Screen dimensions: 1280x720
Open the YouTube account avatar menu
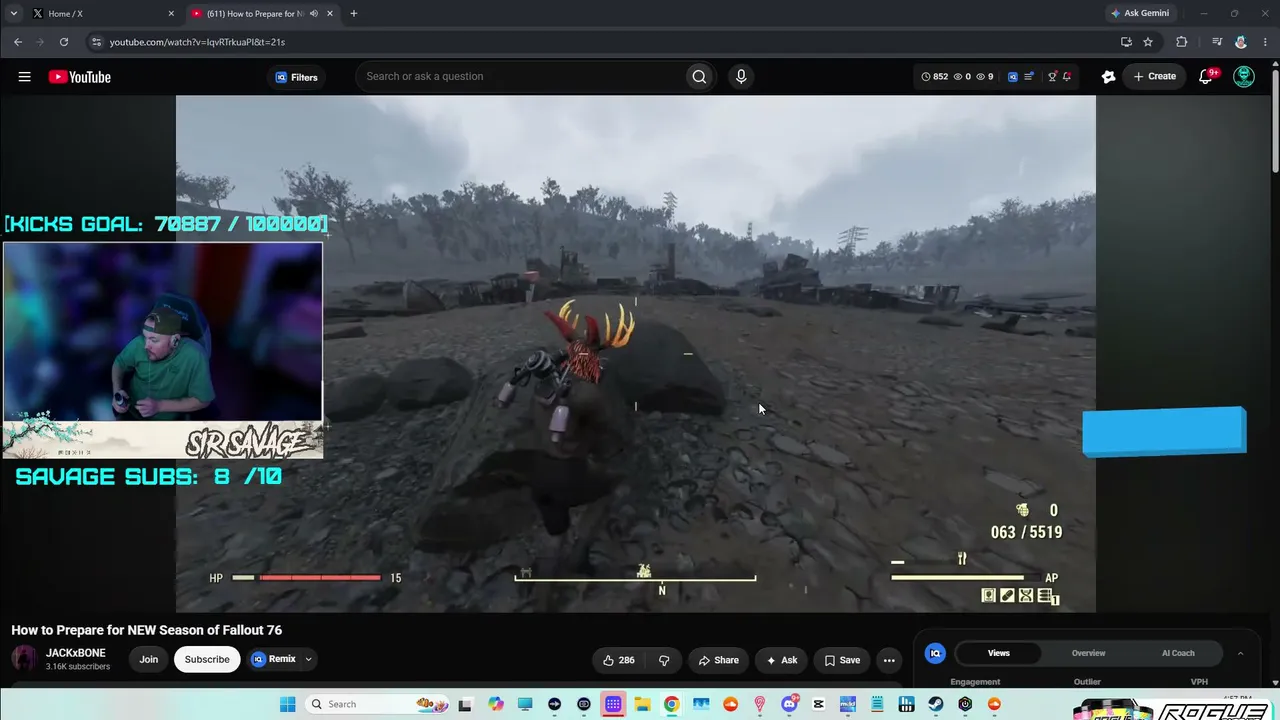point(1244,77)
